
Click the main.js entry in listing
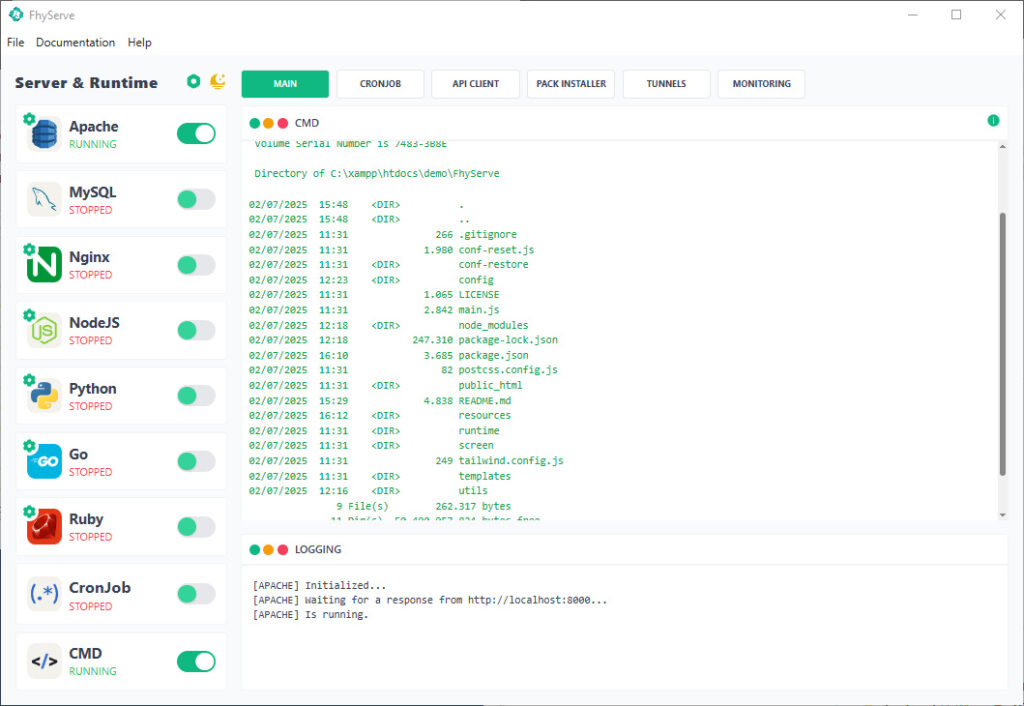click(x=479, y=310)
